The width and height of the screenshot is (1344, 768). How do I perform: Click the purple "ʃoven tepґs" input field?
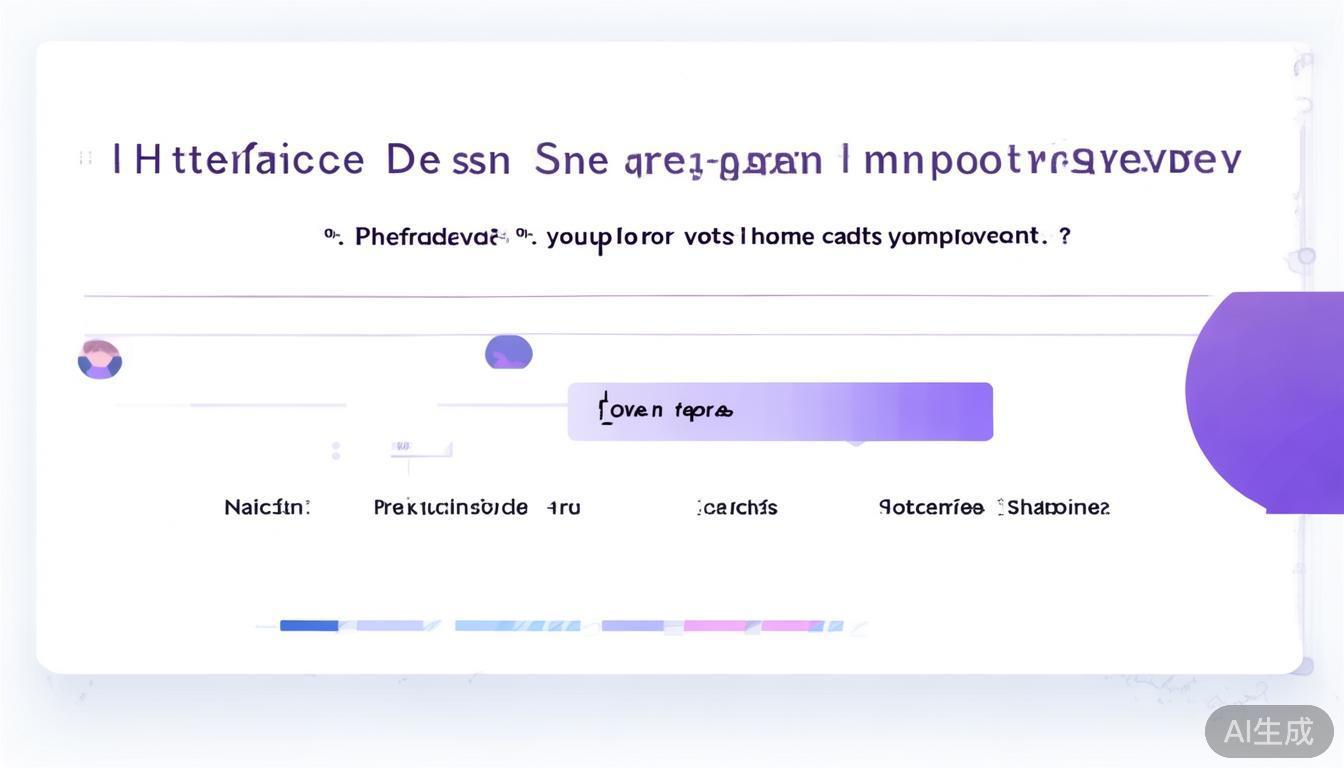tap(780, 411)
